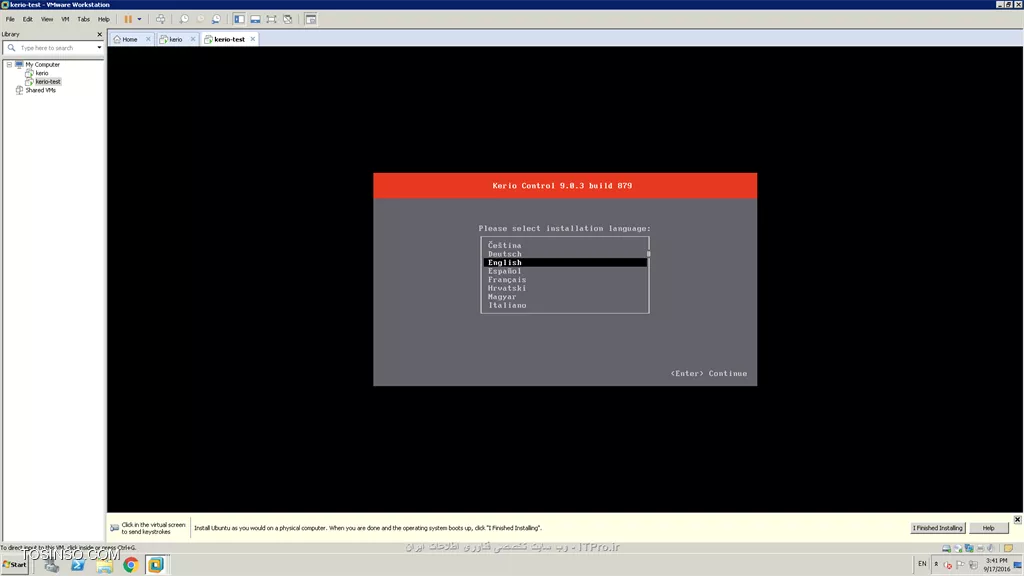1024x576 pixels.
Task: Click the printer device status icon
Action: [x=980, y=549]
